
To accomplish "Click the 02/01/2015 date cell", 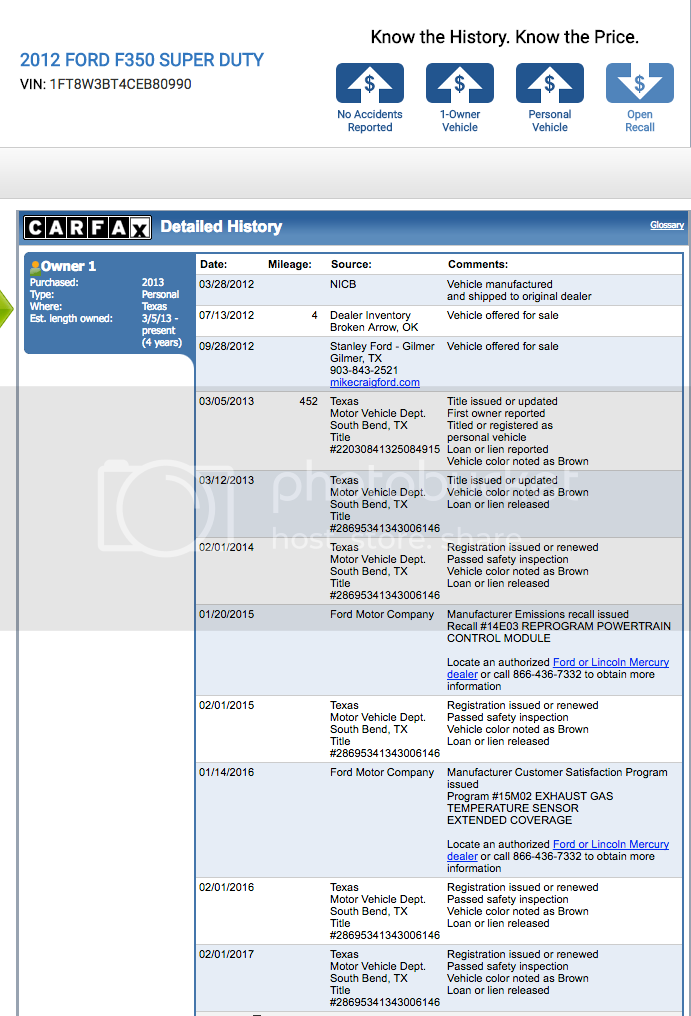I will tap(226, 705).
